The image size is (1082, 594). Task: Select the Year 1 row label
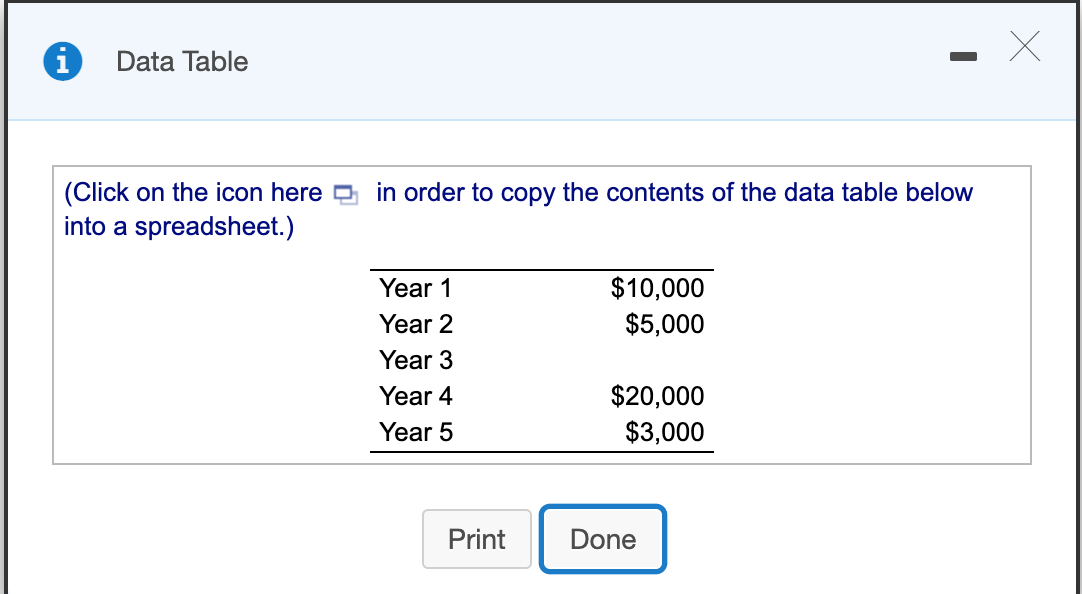[415, 288]
